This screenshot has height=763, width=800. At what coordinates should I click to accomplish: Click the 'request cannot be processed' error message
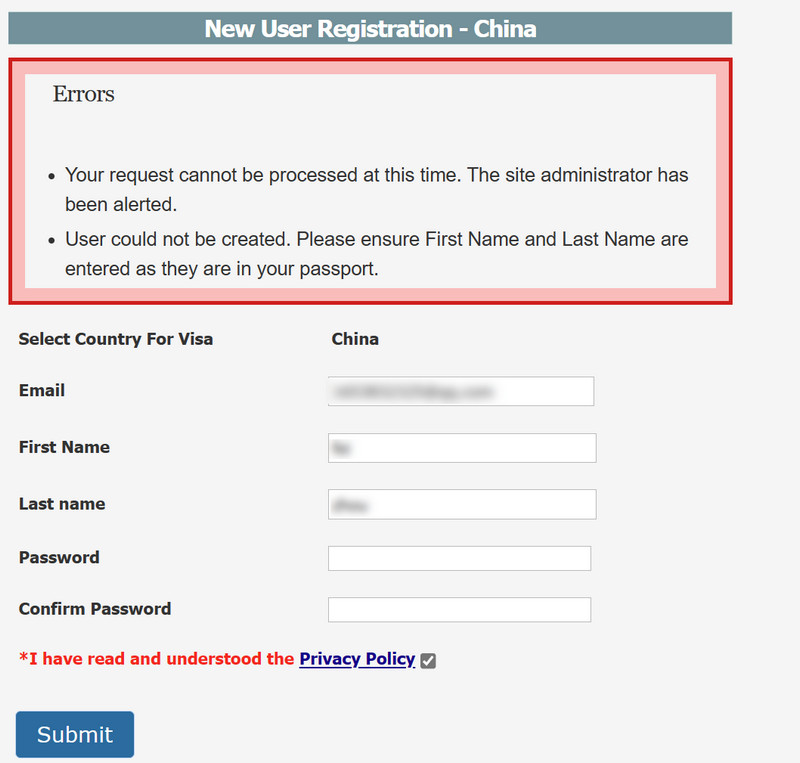(377, 189)
